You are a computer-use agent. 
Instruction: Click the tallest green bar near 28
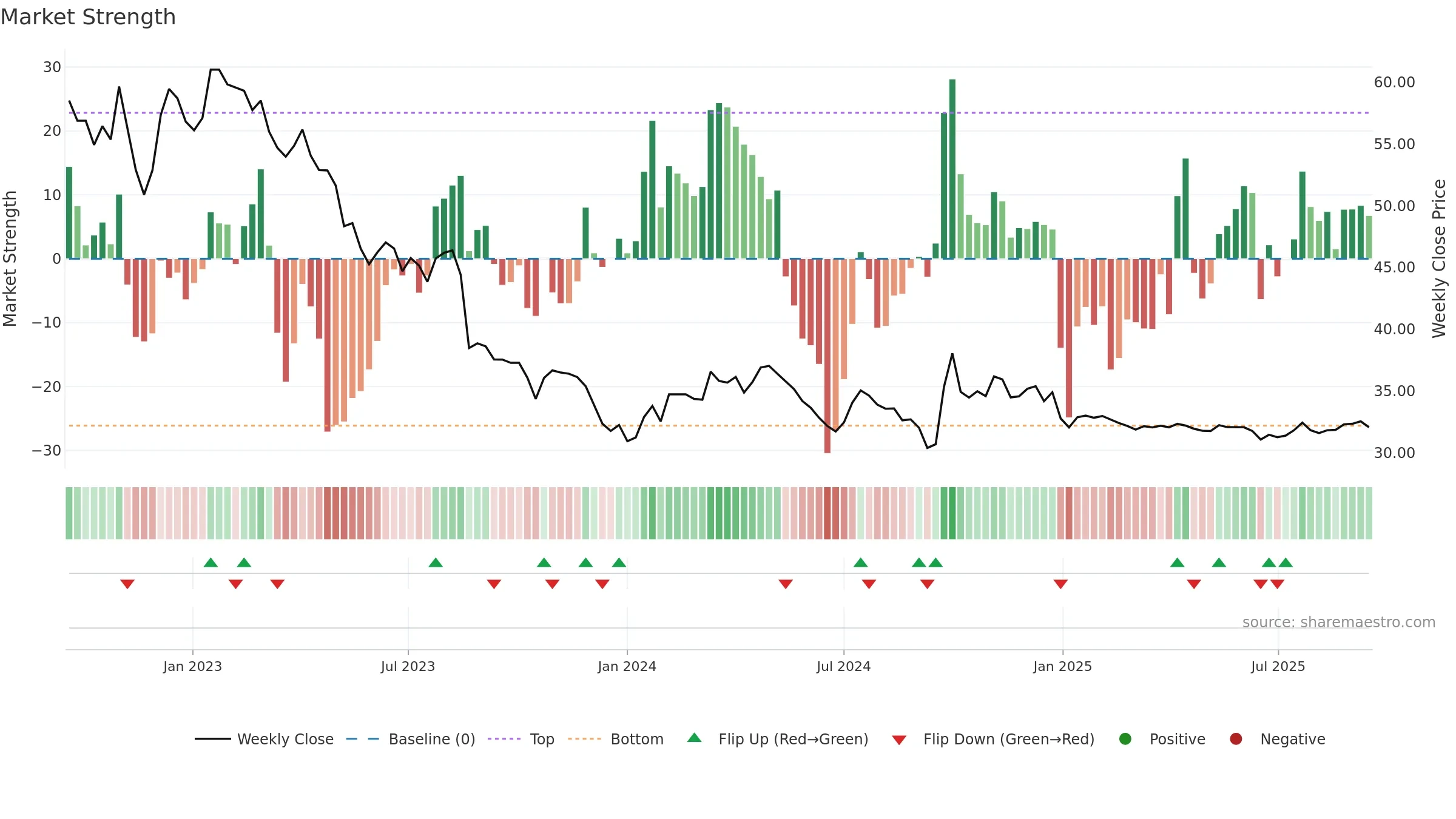point(952,169)
